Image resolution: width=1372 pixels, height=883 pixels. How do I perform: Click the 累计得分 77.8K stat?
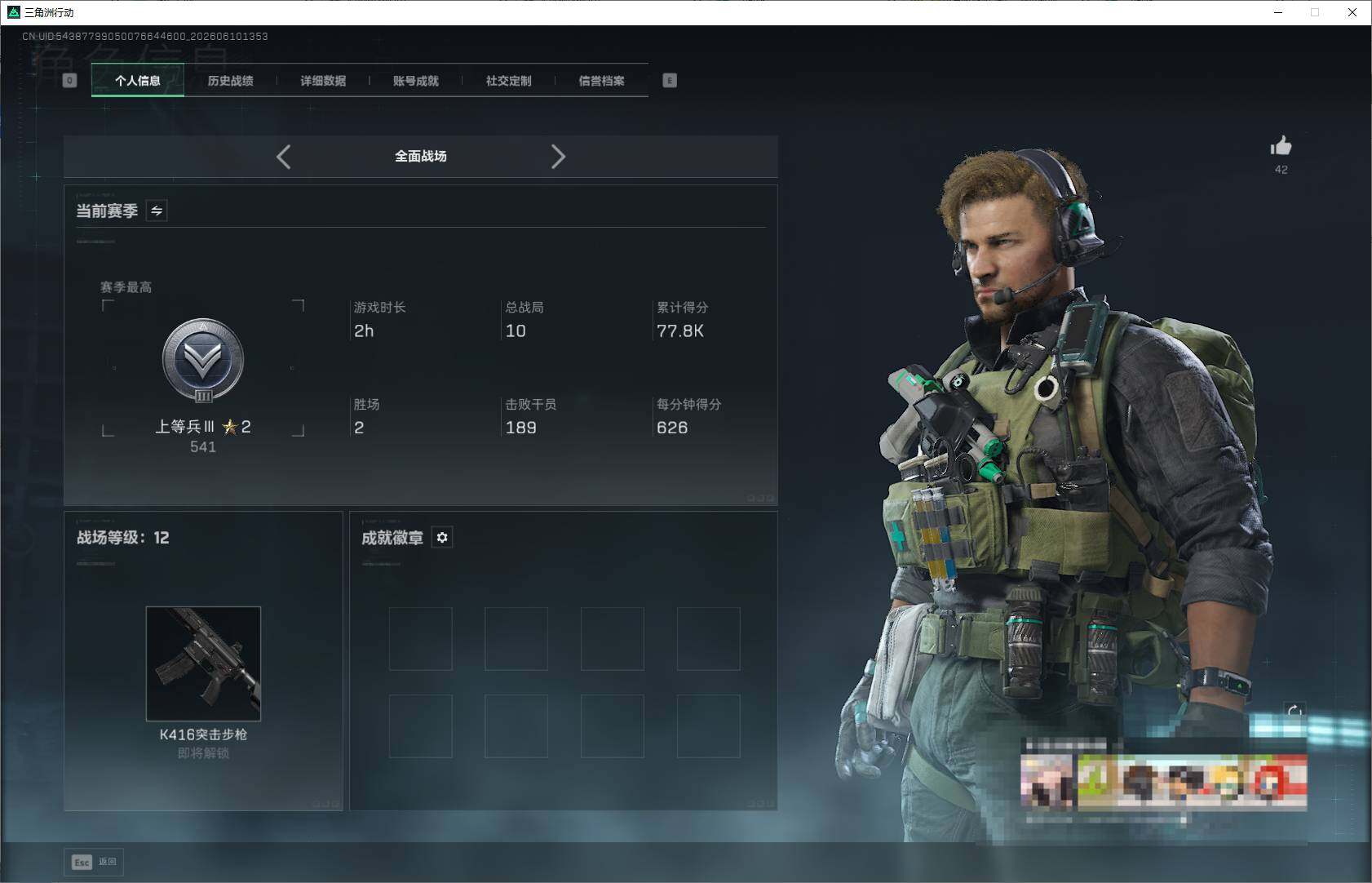point(682,319)
